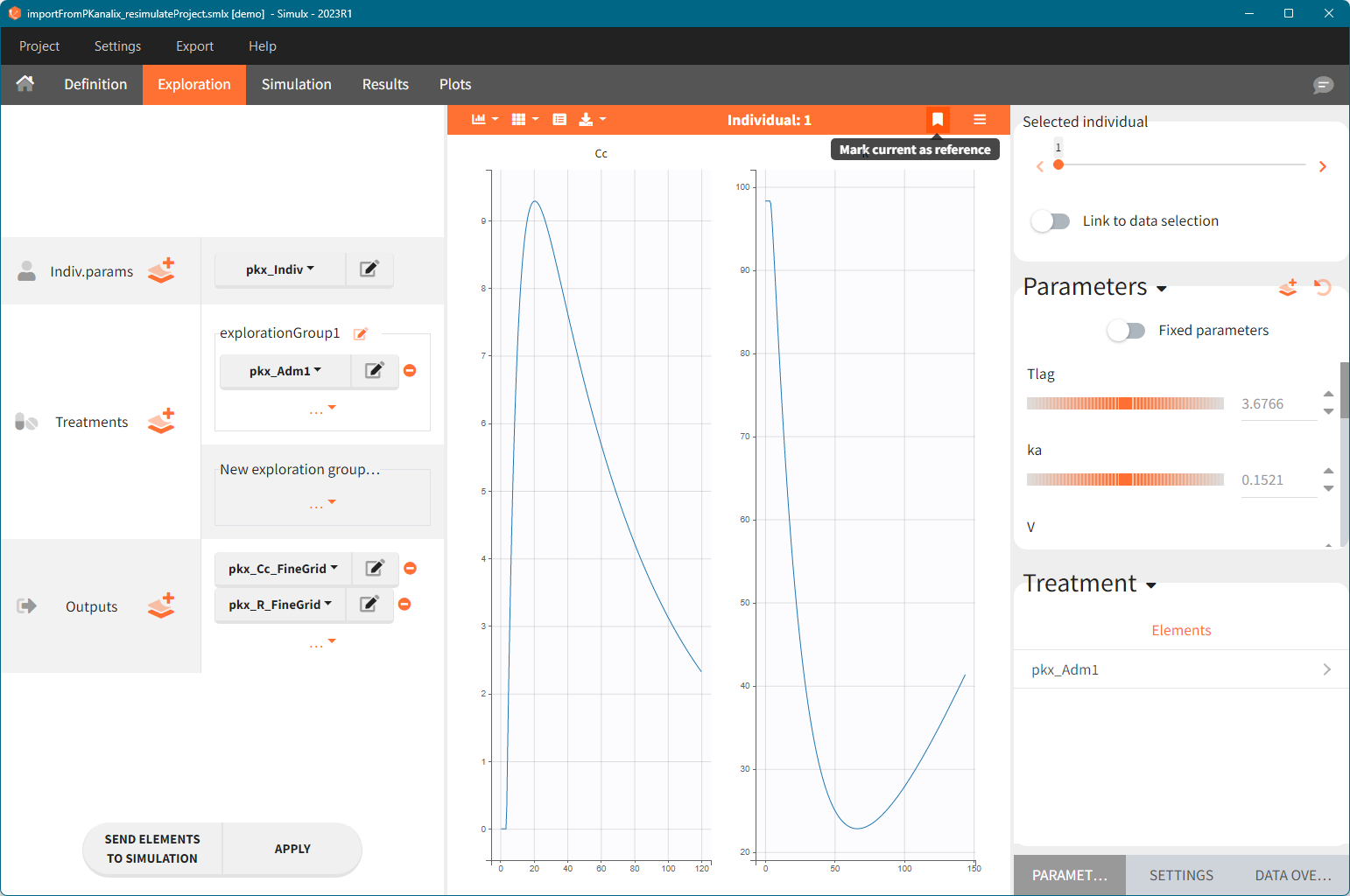The height and width of the screenshot is (896, 1350).
Task: Click the home icon in navigation bar
Action: point(25,84)
